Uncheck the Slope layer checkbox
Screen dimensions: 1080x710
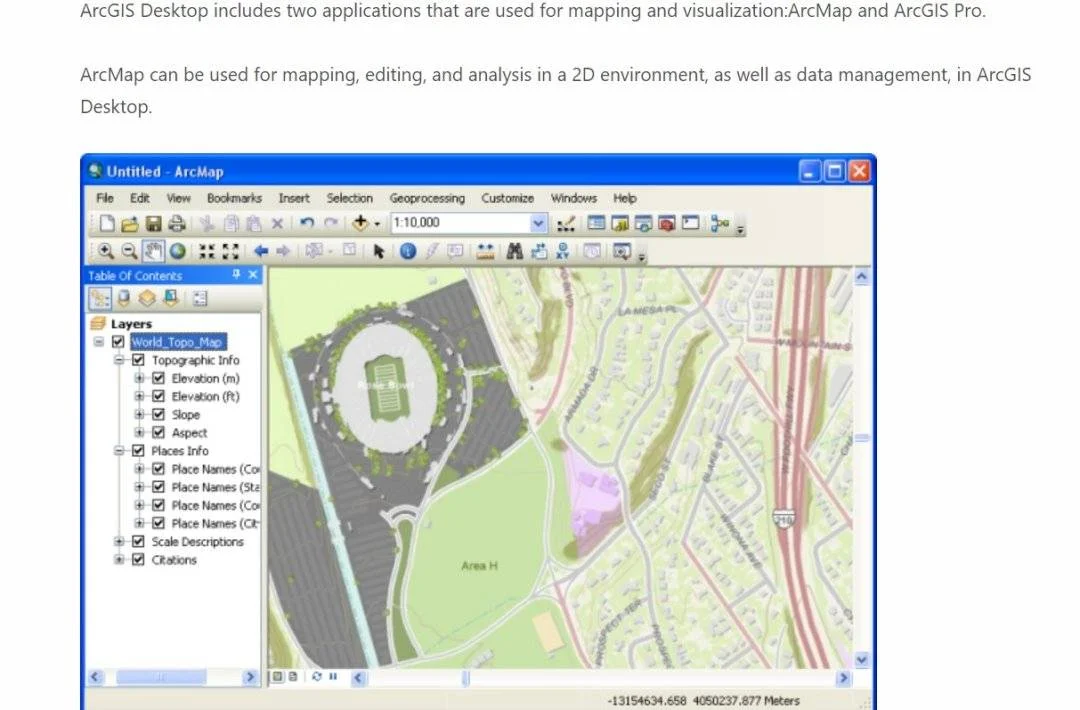coord(158,414)
